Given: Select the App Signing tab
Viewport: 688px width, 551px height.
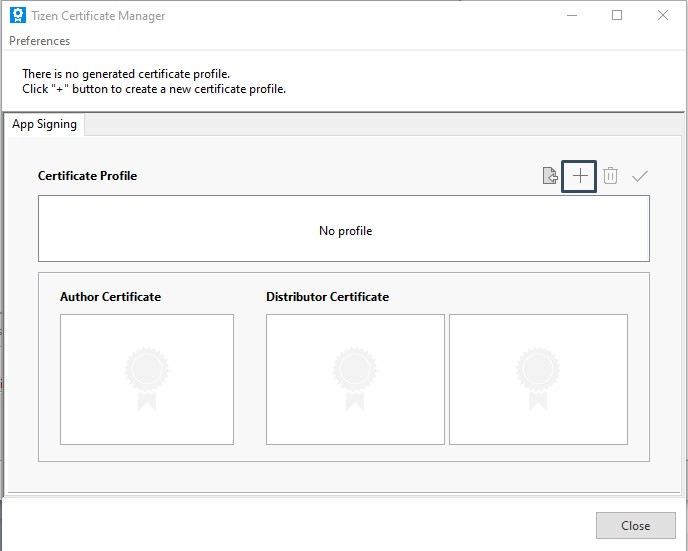Looking at the screenshot, I should point(44,125).
